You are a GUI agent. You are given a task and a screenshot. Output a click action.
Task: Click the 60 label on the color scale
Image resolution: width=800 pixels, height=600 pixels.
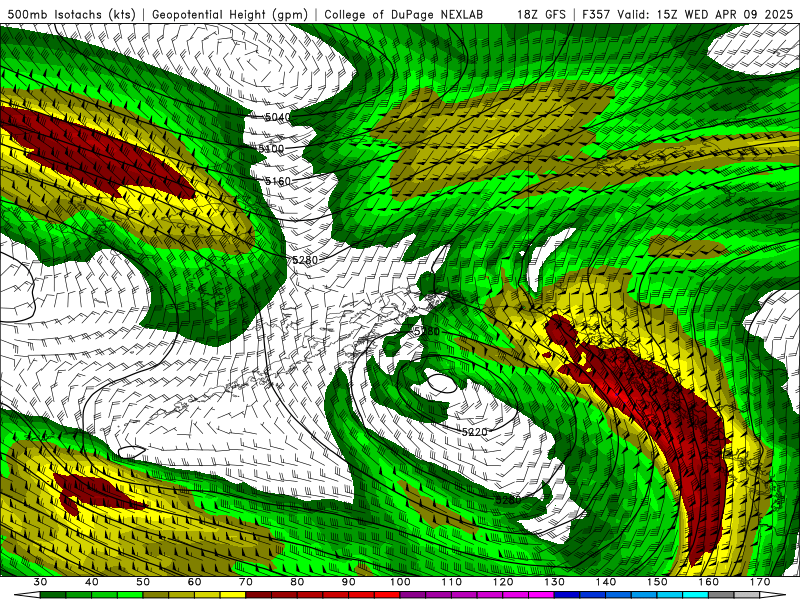pos(194,582)
